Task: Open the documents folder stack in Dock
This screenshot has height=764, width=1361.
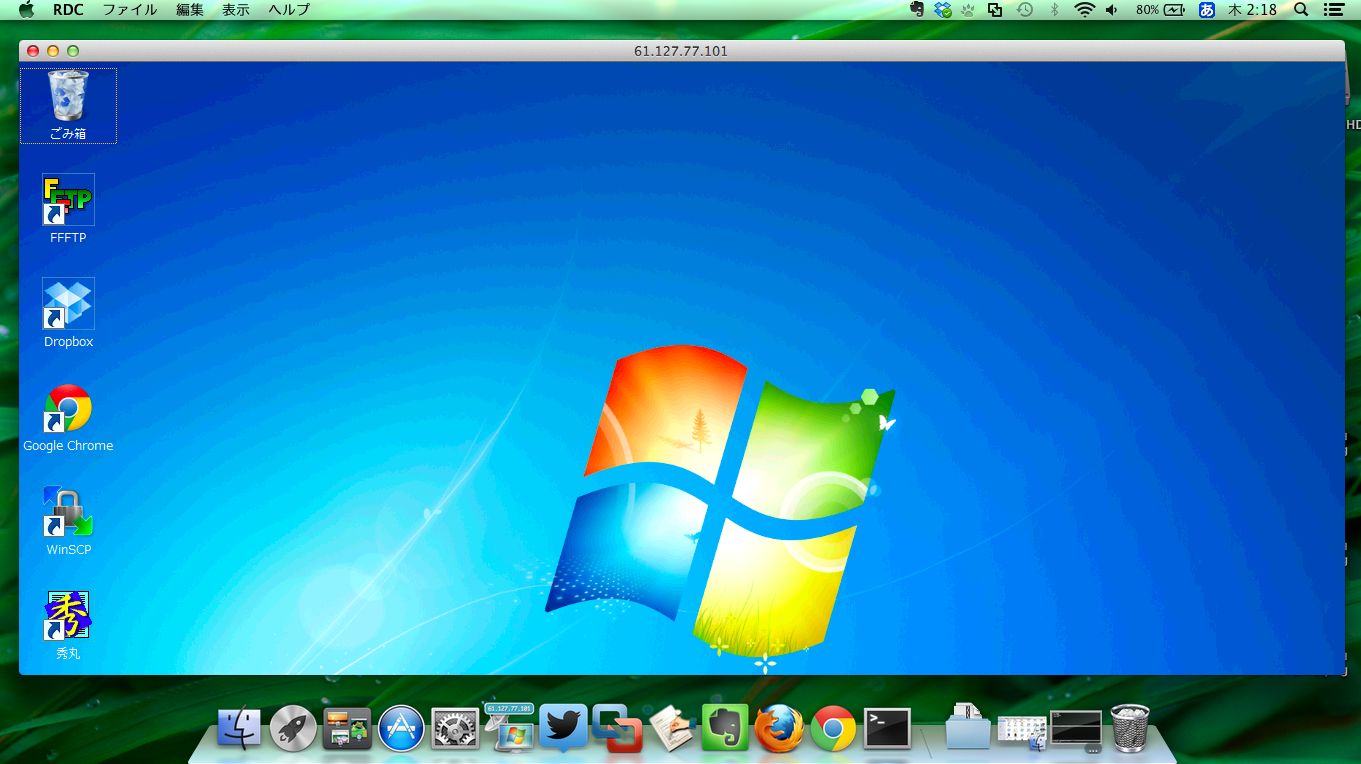Action: (968, 727)
